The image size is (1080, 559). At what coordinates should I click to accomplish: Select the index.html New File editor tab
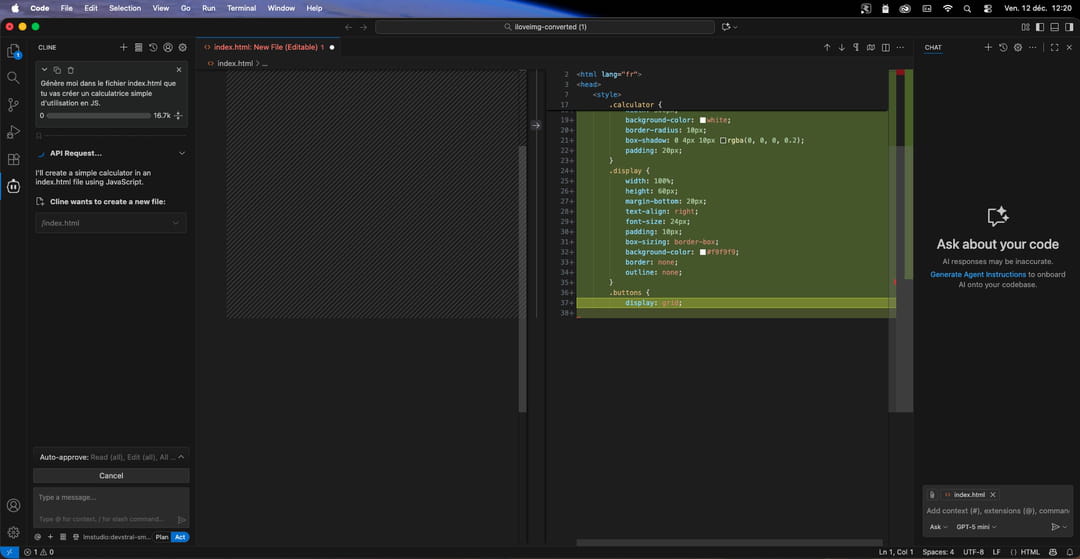tap(265, 47)
